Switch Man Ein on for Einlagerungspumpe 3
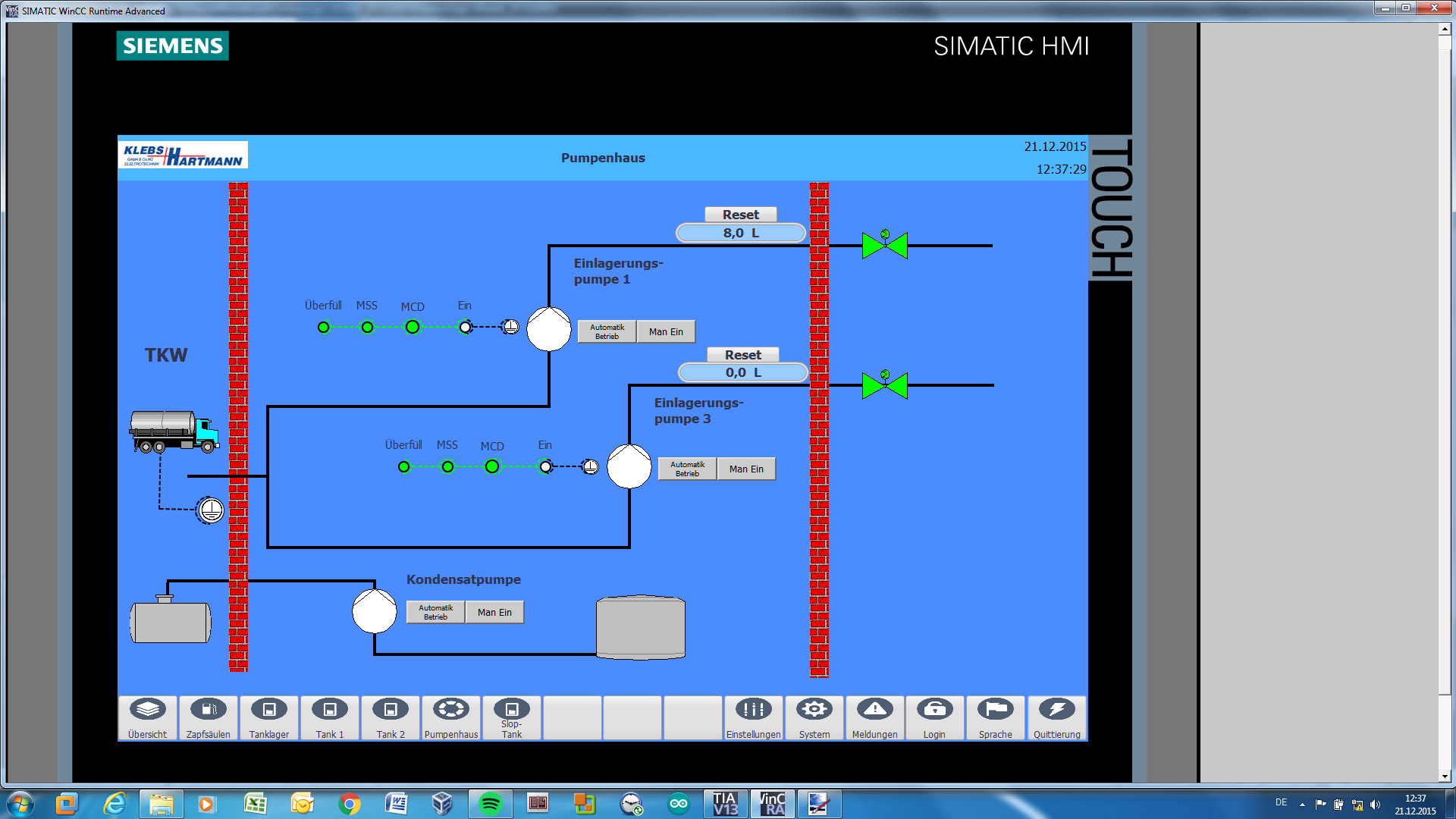1456x819 pixels. pyautogui.click(x=746, y=469)
